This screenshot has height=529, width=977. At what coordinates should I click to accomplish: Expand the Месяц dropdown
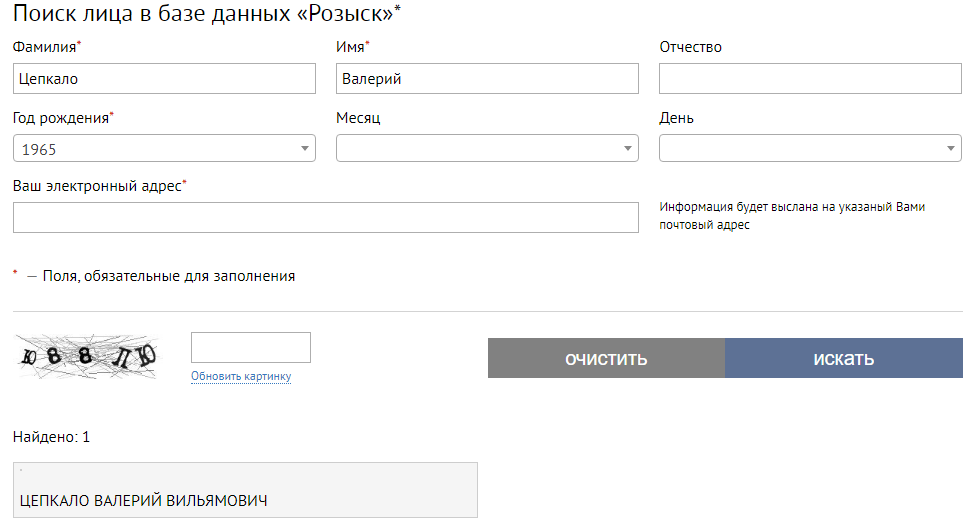coord(487,149)
